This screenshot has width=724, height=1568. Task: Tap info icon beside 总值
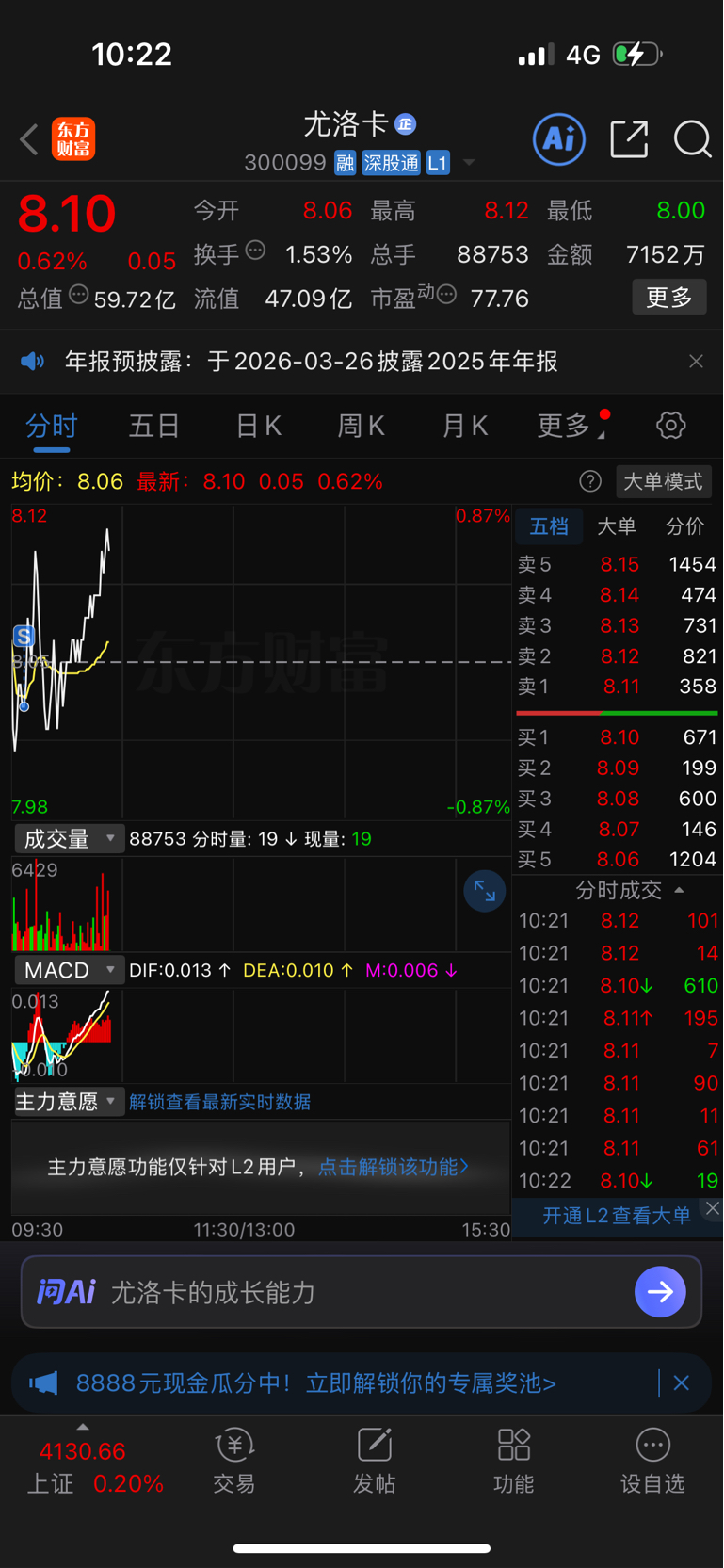pos(79,295)
